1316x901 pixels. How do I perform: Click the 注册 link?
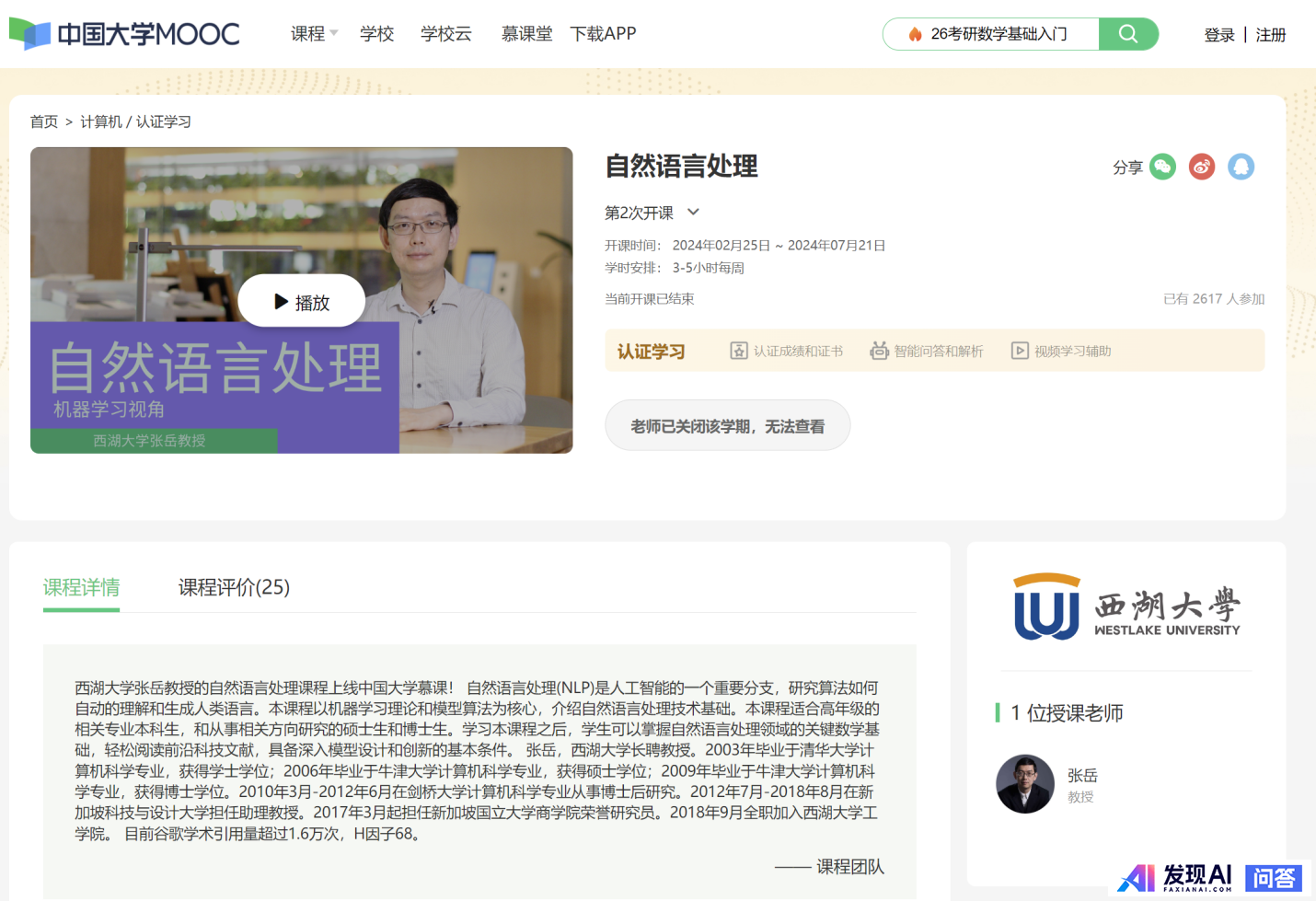1271,35
